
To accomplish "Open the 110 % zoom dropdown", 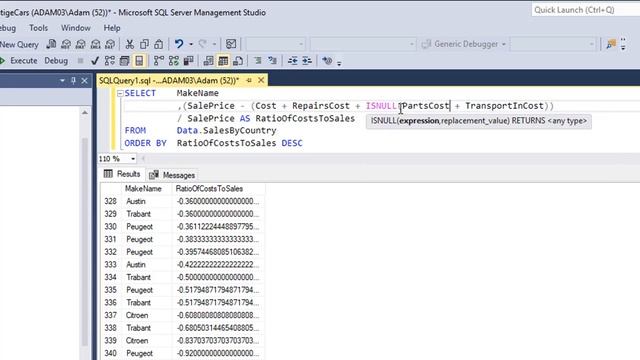I will tap(133, 158).
